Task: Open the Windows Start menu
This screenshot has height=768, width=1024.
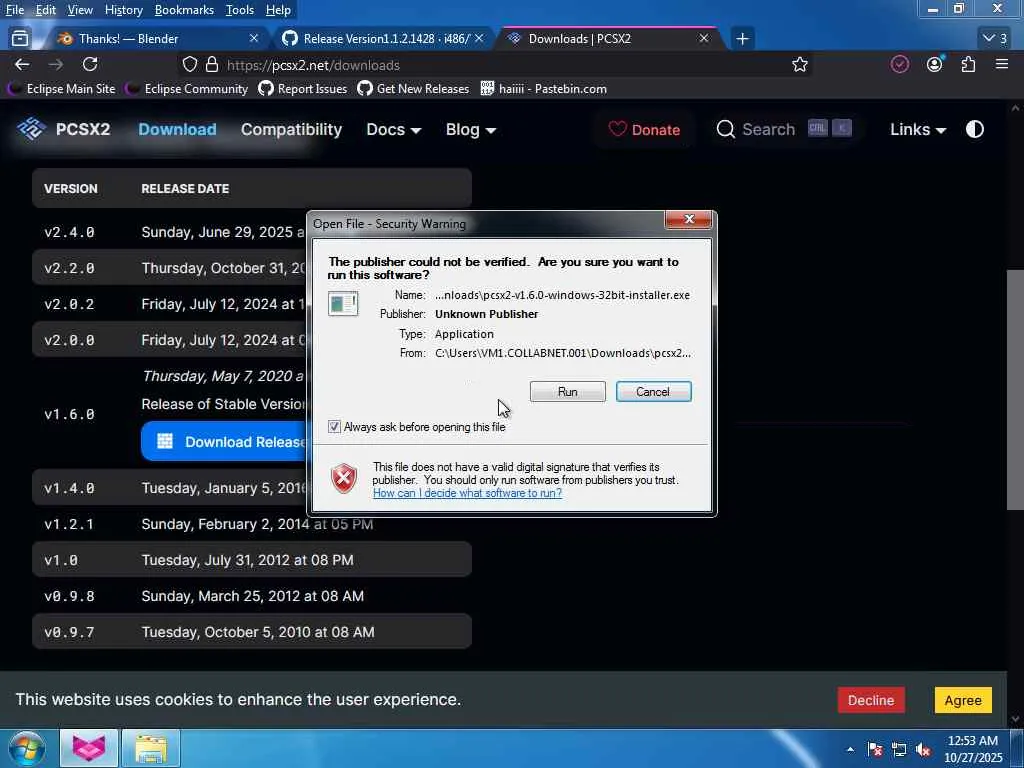Action: click(26, 748)
